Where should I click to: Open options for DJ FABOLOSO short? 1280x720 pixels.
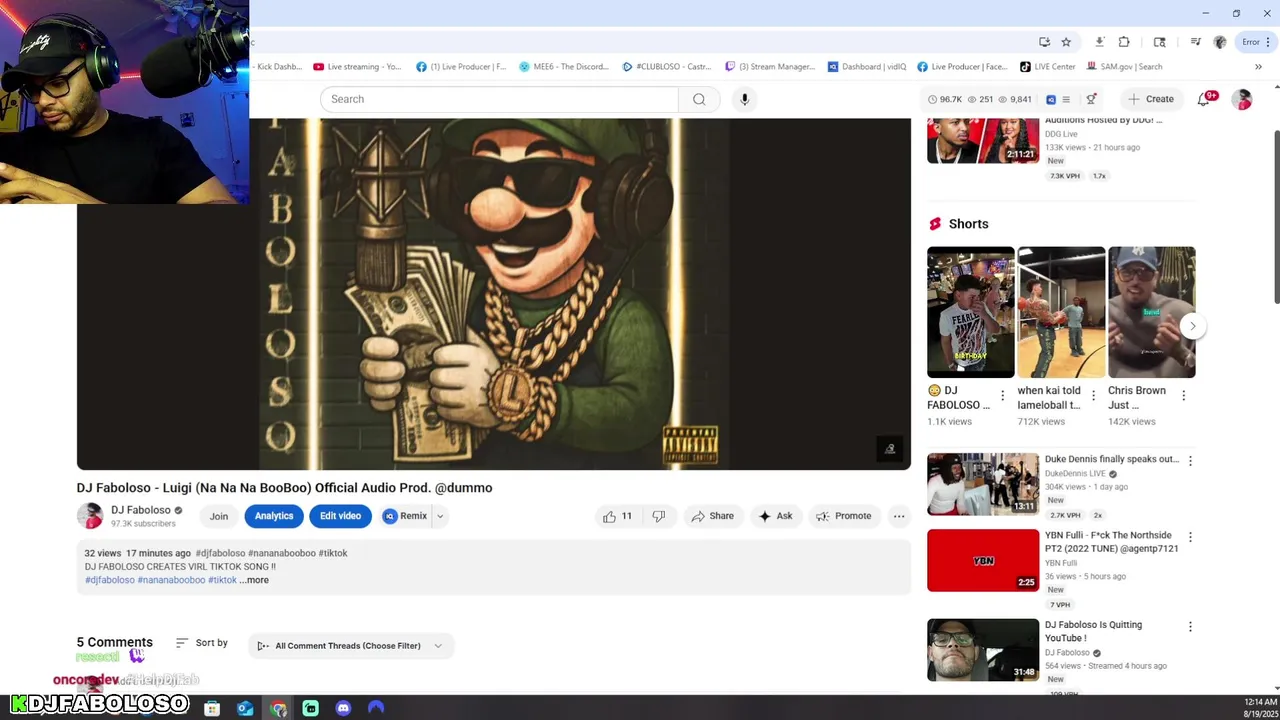pyautogui.click(x=1002, y=396)
